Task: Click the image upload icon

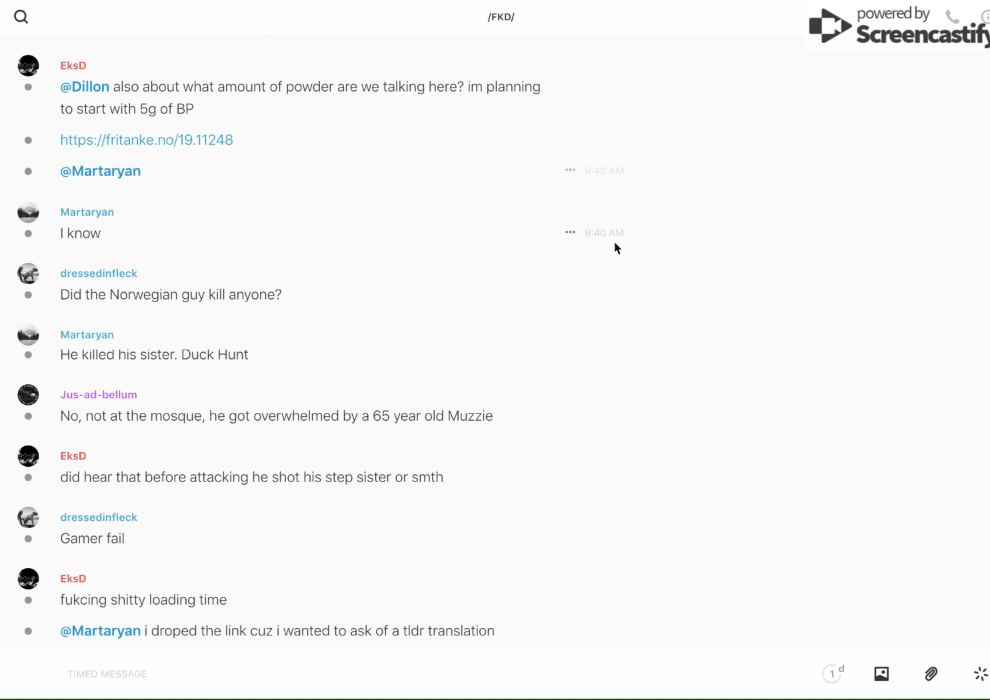Action: pyautogui.click(x=881, y=674)
